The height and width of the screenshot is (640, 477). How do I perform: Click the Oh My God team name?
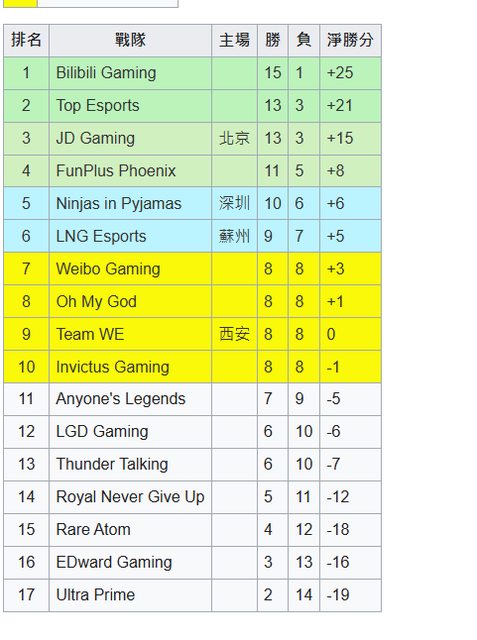(96, 302)
